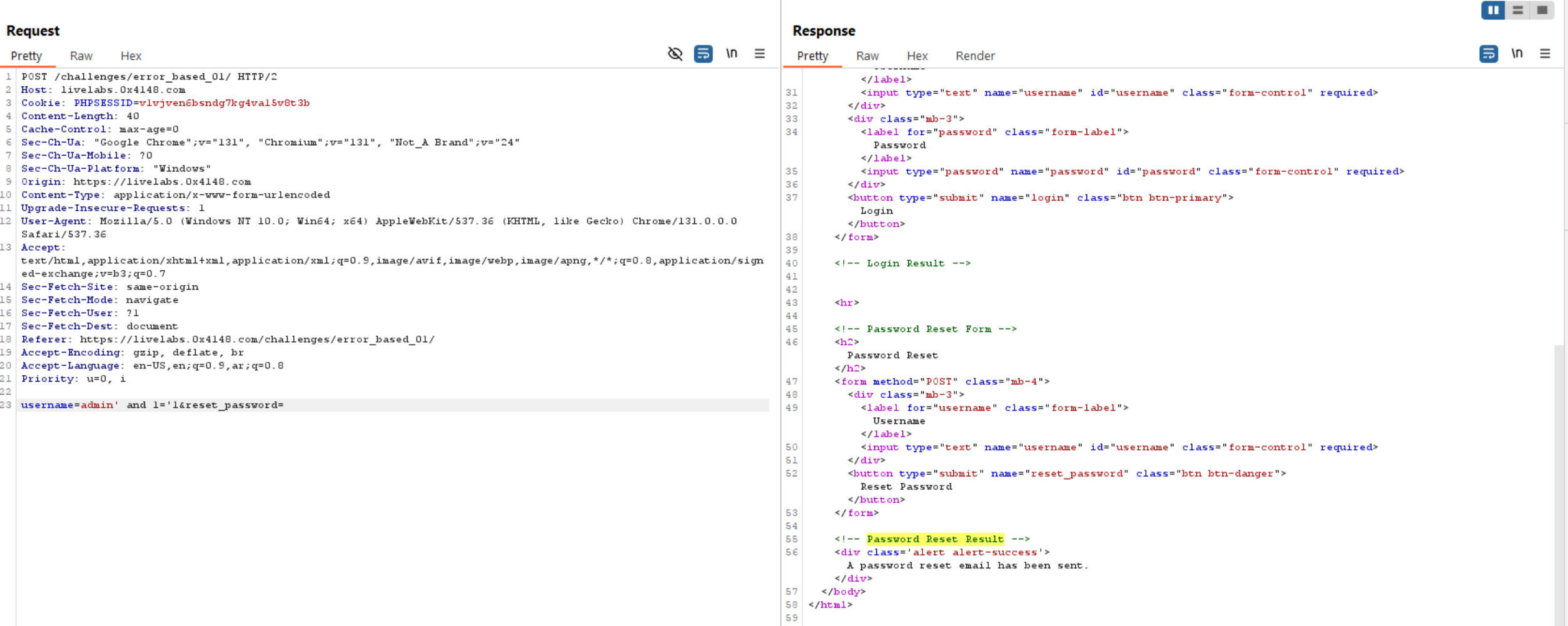
Task: Click the PHPSESSID cookie value
Action: [x=225, y=103]
